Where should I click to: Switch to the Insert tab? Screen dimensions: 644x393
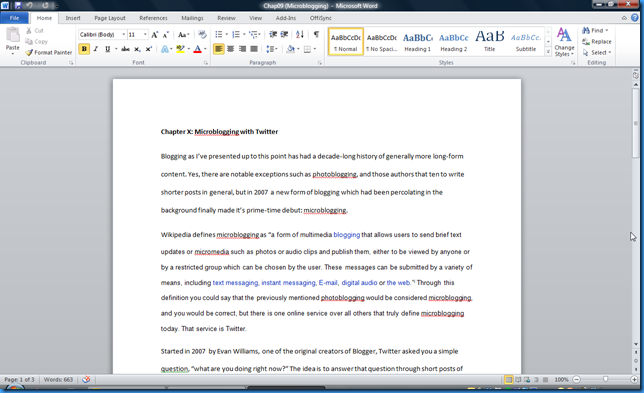click(x=73, y=18)
